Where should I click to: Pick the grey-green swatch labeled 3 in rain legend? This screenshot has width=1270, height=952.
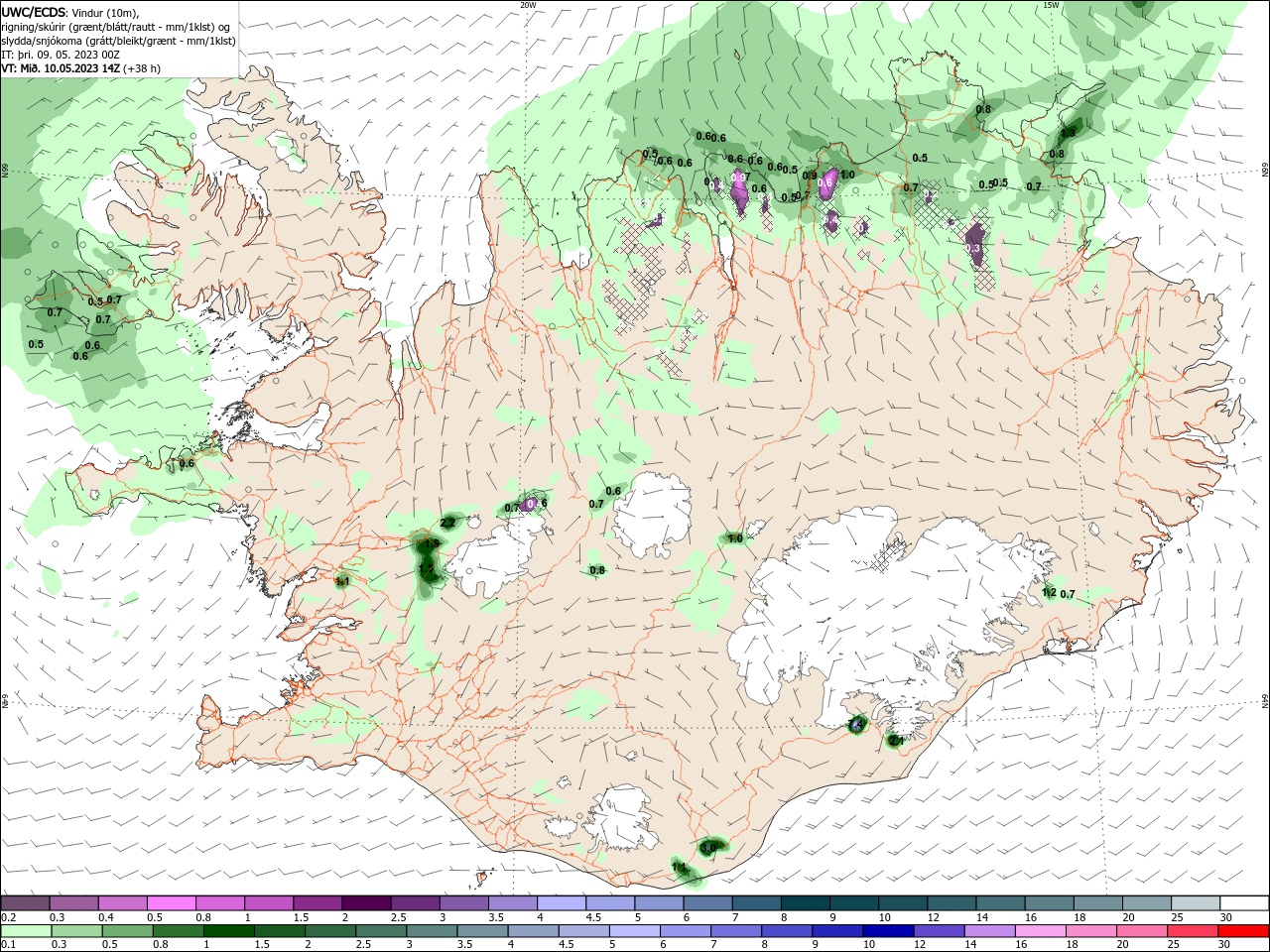(x=431, y=931)
